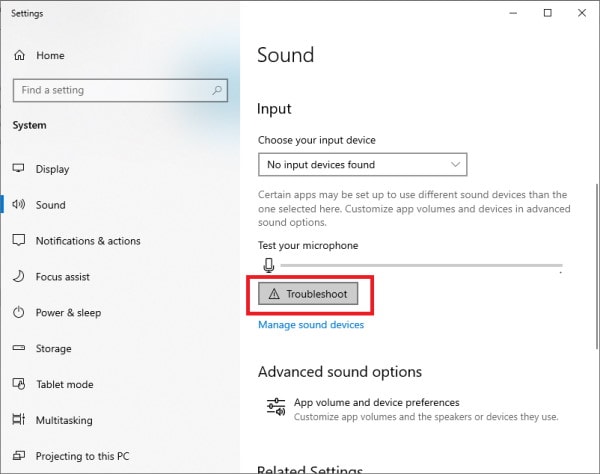
Task: Open App volume and device preferences
Action: point(377,402)
